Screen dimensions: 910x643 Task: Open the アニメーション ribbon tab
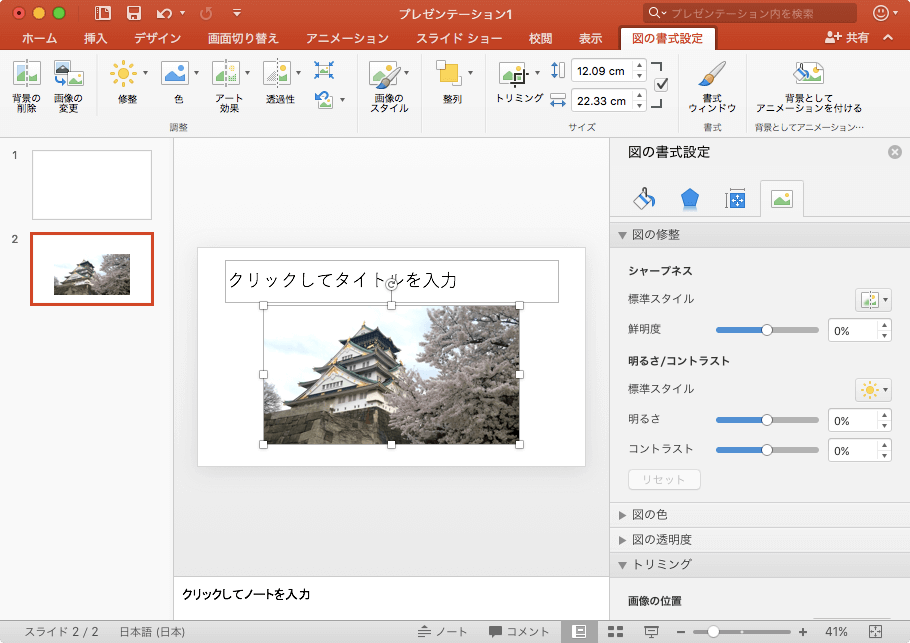tap(347, 39)
